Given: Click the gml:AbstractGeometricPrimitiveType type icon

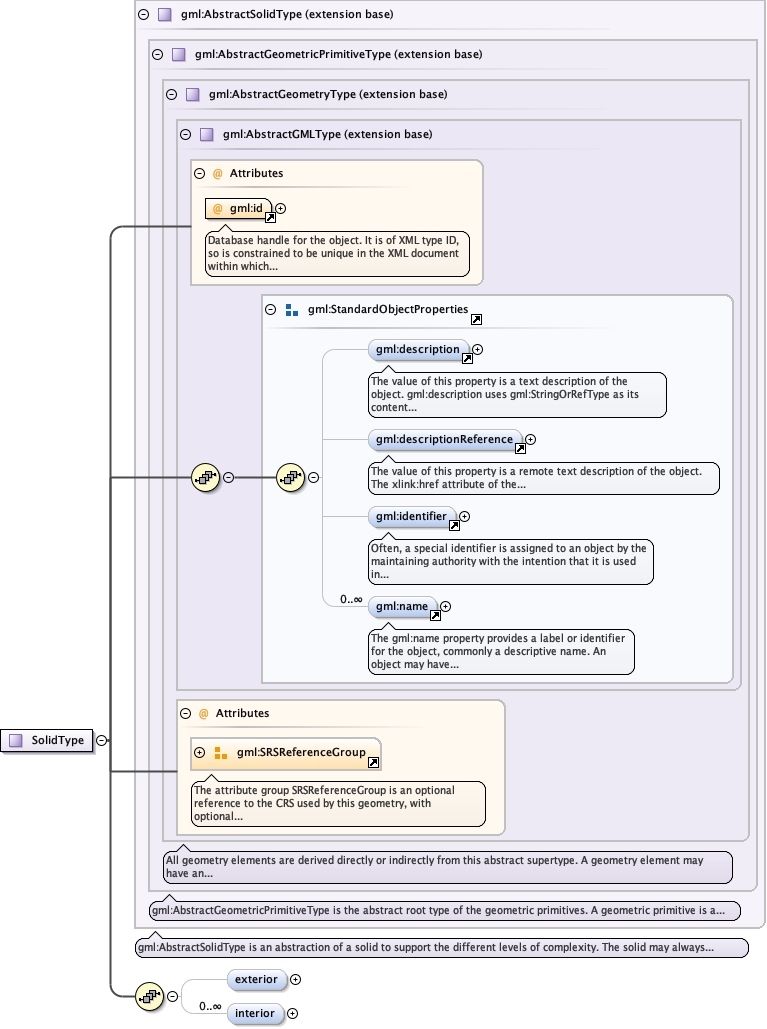Looking at the screenshot, I should pyautogui.click(x=178, y=54).
